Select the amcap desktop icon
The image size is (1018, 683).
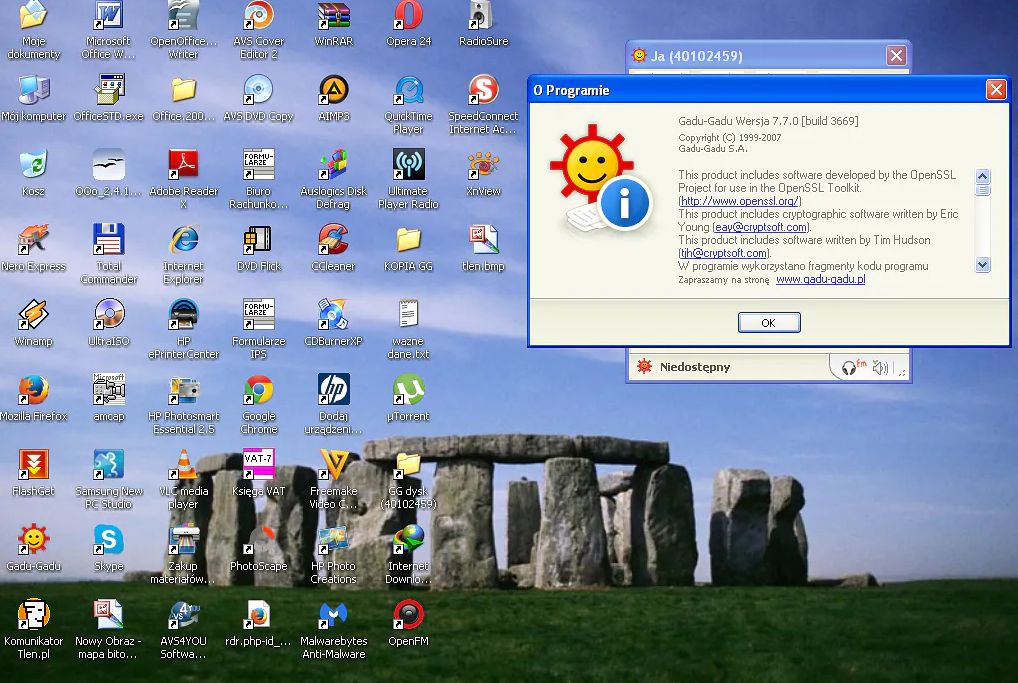(108, 399)
